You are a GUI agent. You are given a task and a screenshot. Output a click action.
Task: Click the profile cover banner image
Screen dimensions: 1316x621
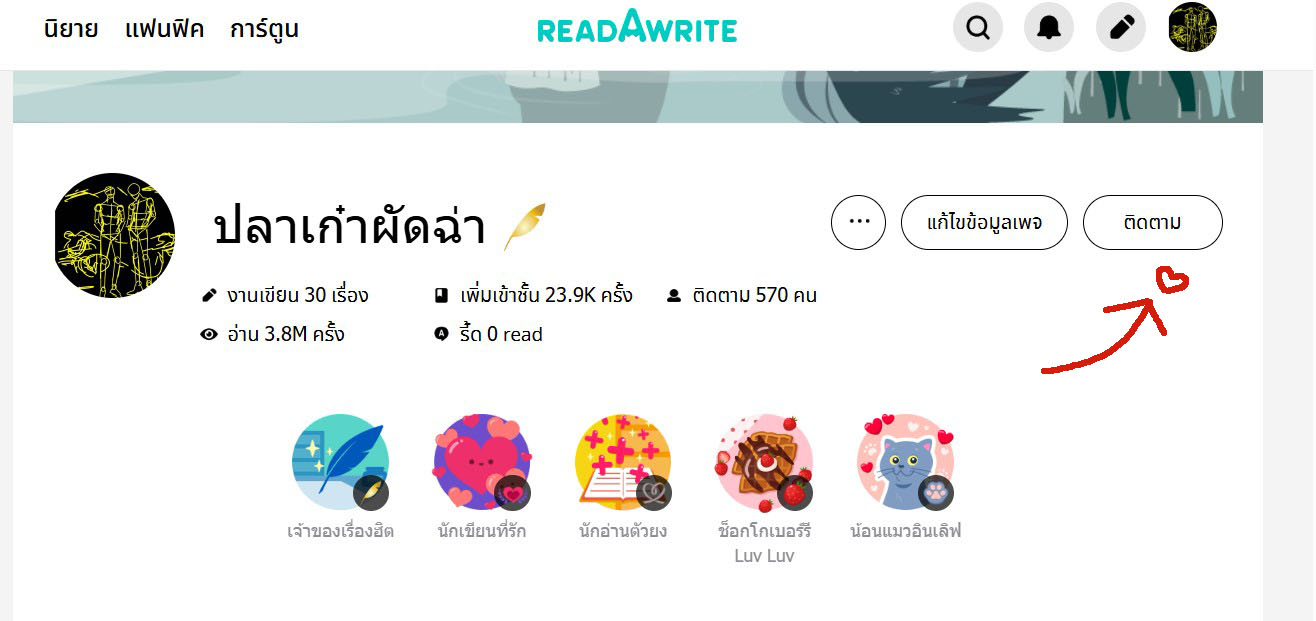tap(637, 97)
